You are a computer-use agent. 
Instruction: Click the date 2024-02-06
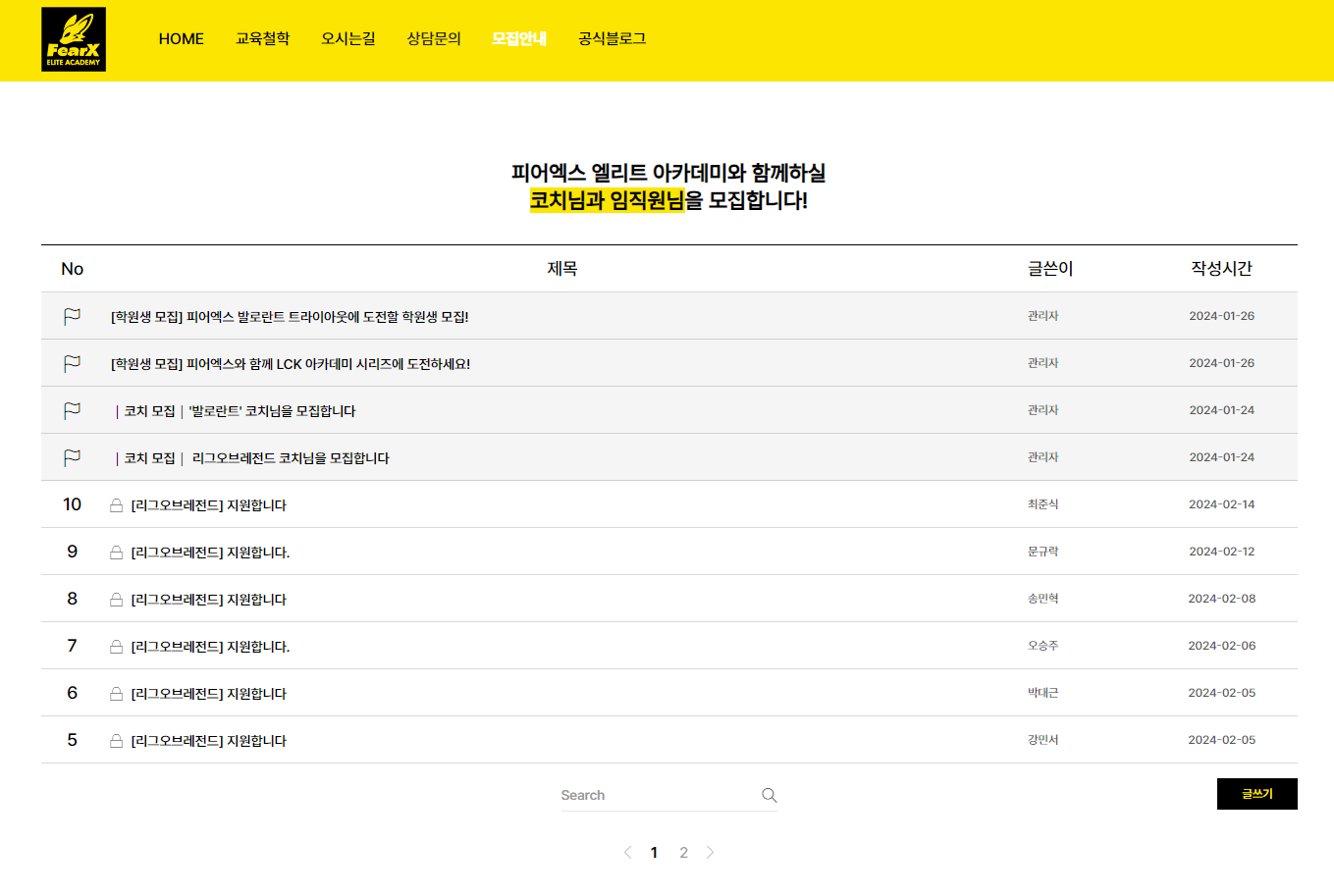tap(1222, 646)
